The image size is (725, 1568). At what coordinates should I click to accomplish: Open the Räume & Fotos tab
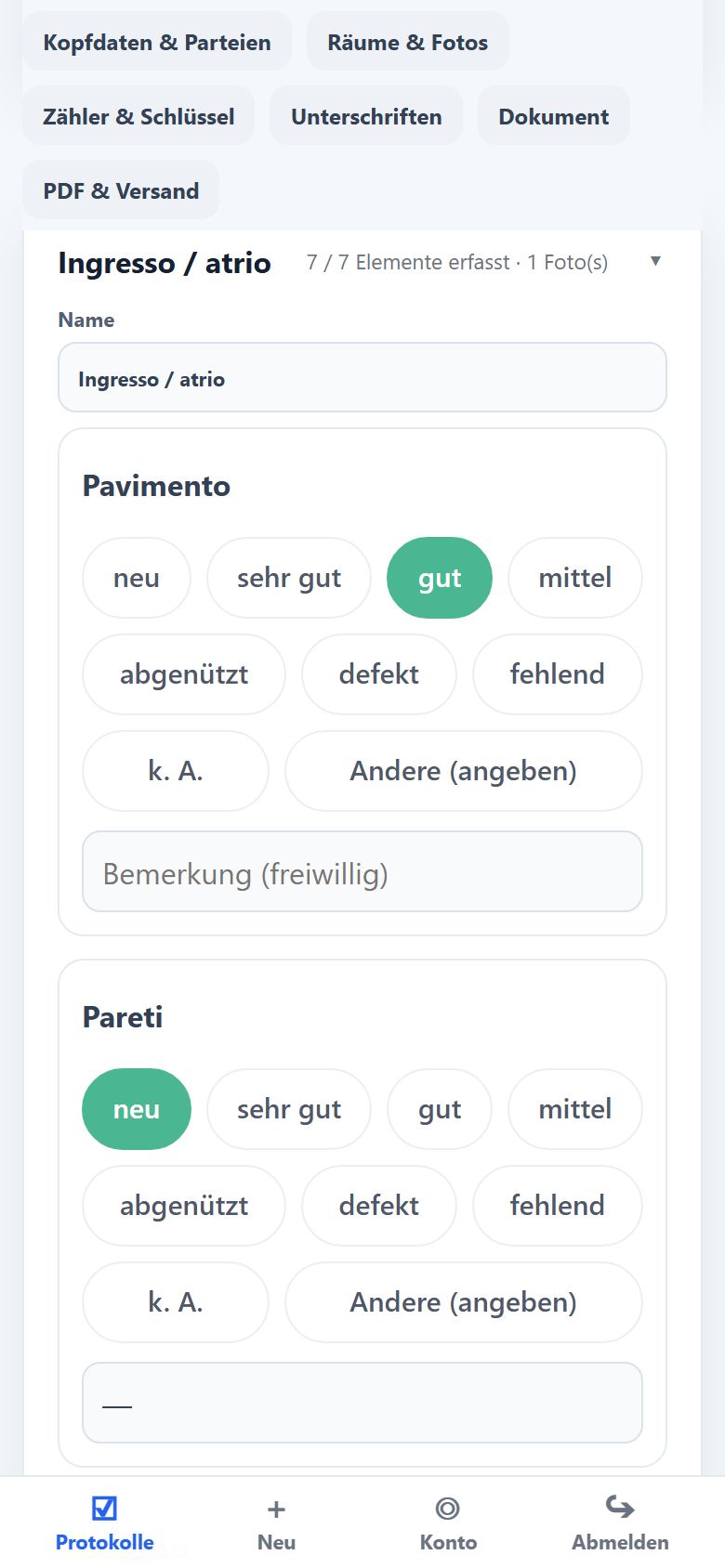tap(408, 42)
